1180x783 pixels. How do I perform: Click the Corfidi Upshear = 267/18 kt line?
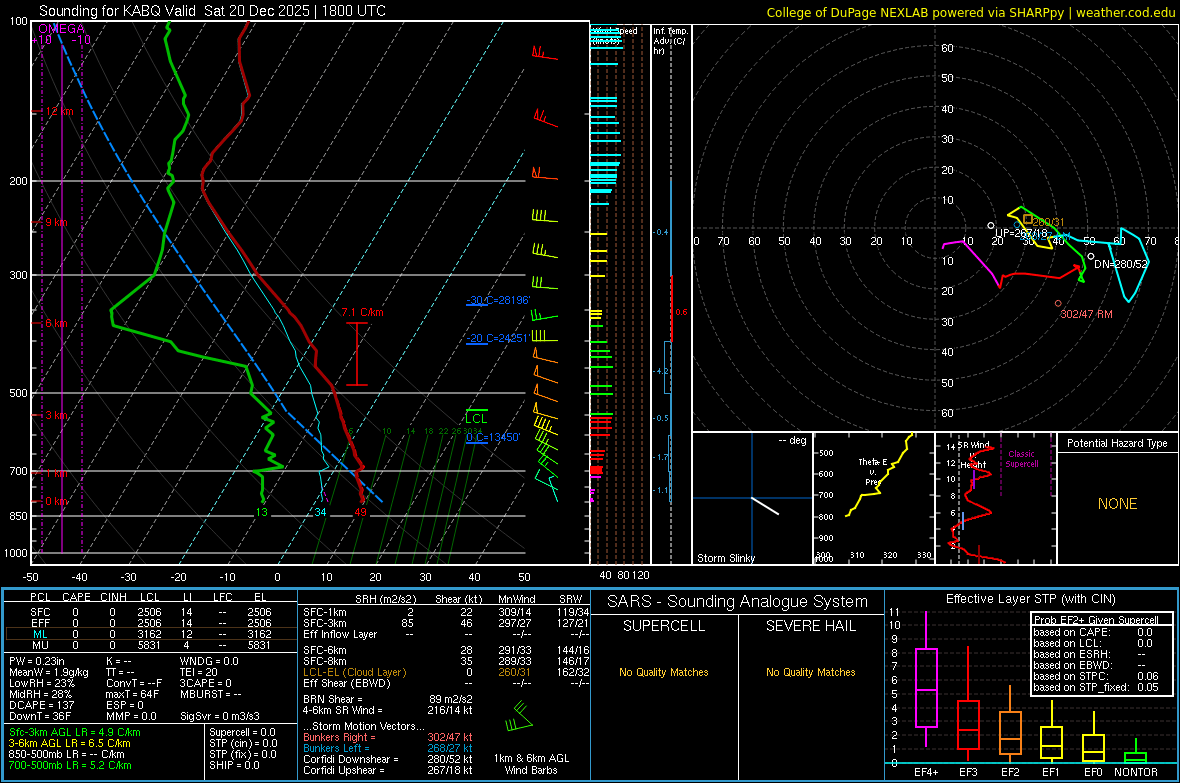pos(388,770)
